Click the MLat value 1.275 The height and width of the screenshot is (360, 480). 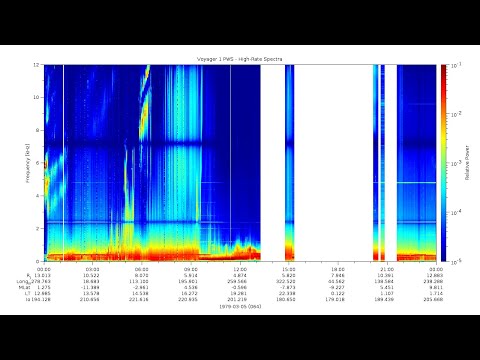(44, 287)
